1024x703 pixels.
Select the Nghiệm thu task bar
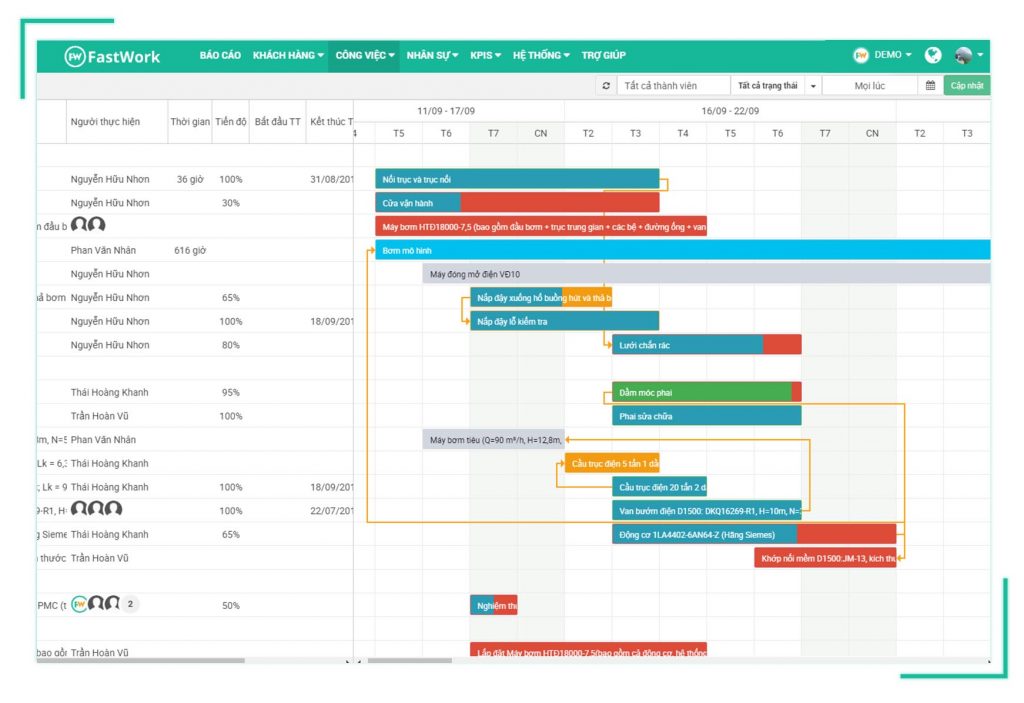492,605
